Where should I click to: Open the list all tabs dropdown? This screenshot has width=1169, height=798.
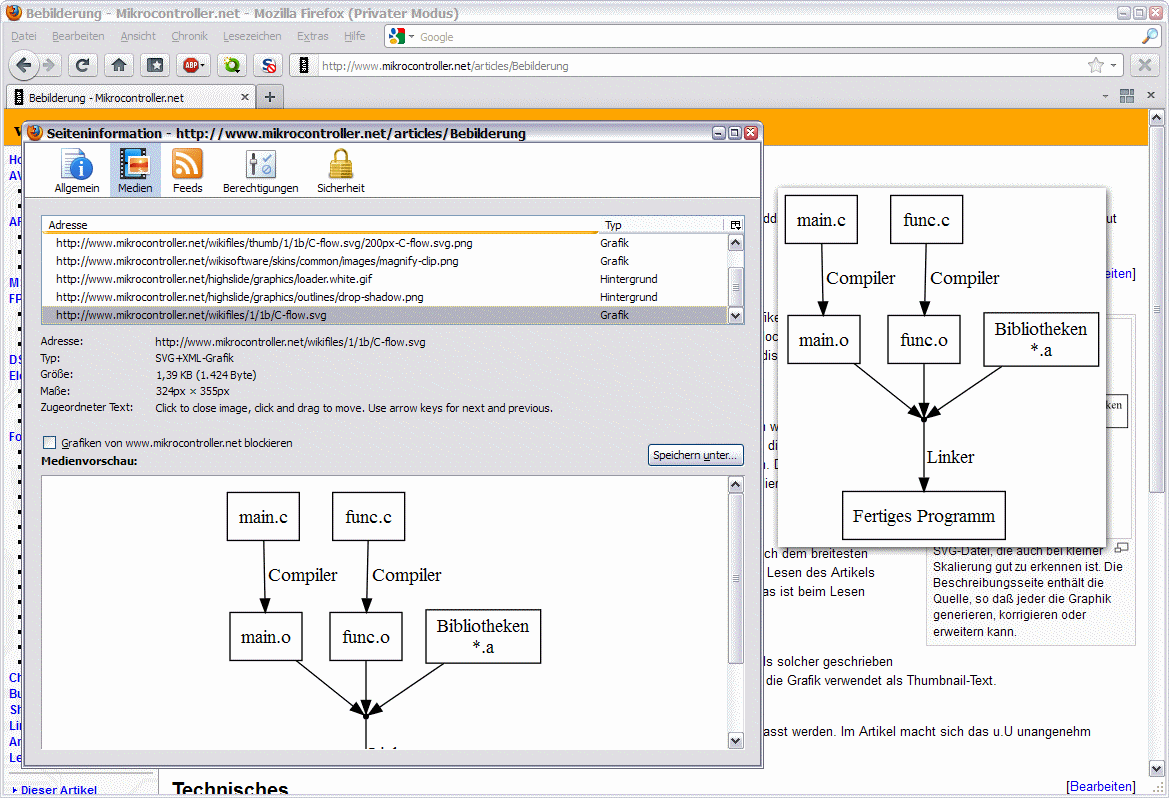tap(1105, 96)
